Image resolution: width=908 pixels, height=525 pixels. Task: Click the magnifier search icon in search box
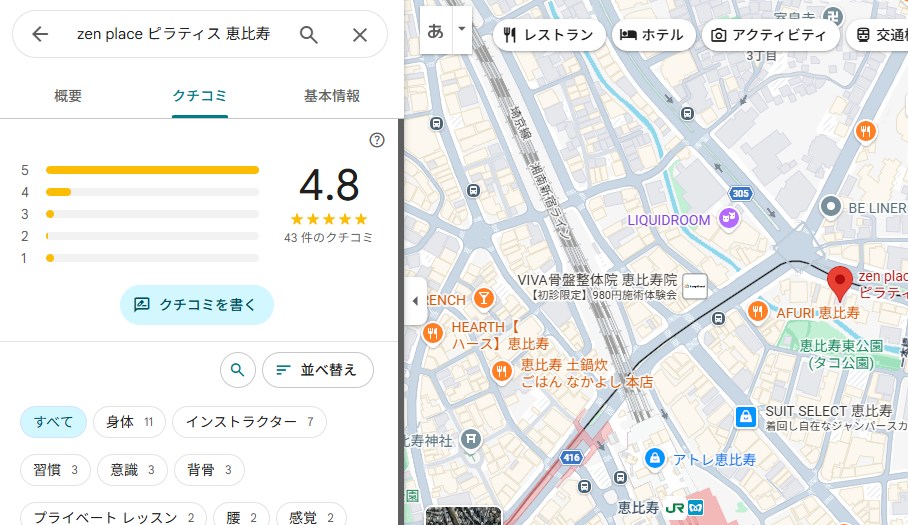[x=309, y=35]
